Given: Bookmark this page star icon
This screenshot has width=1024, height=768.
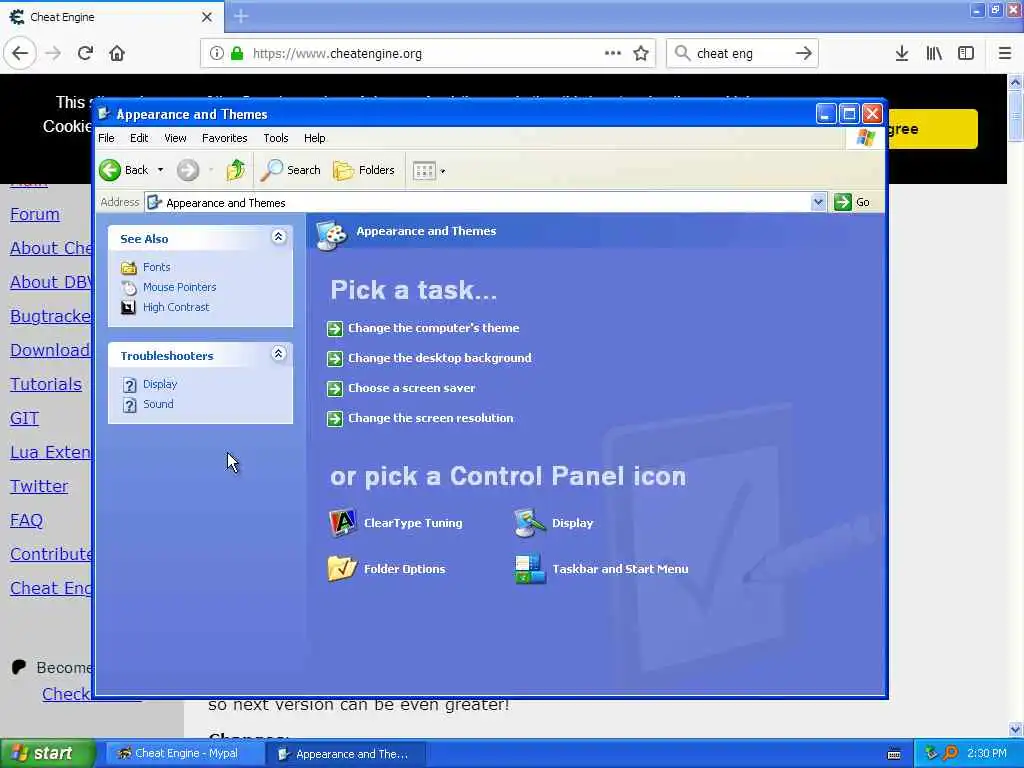Looking at the screenshot, I should pyautogui.click(x=641, y=54).
